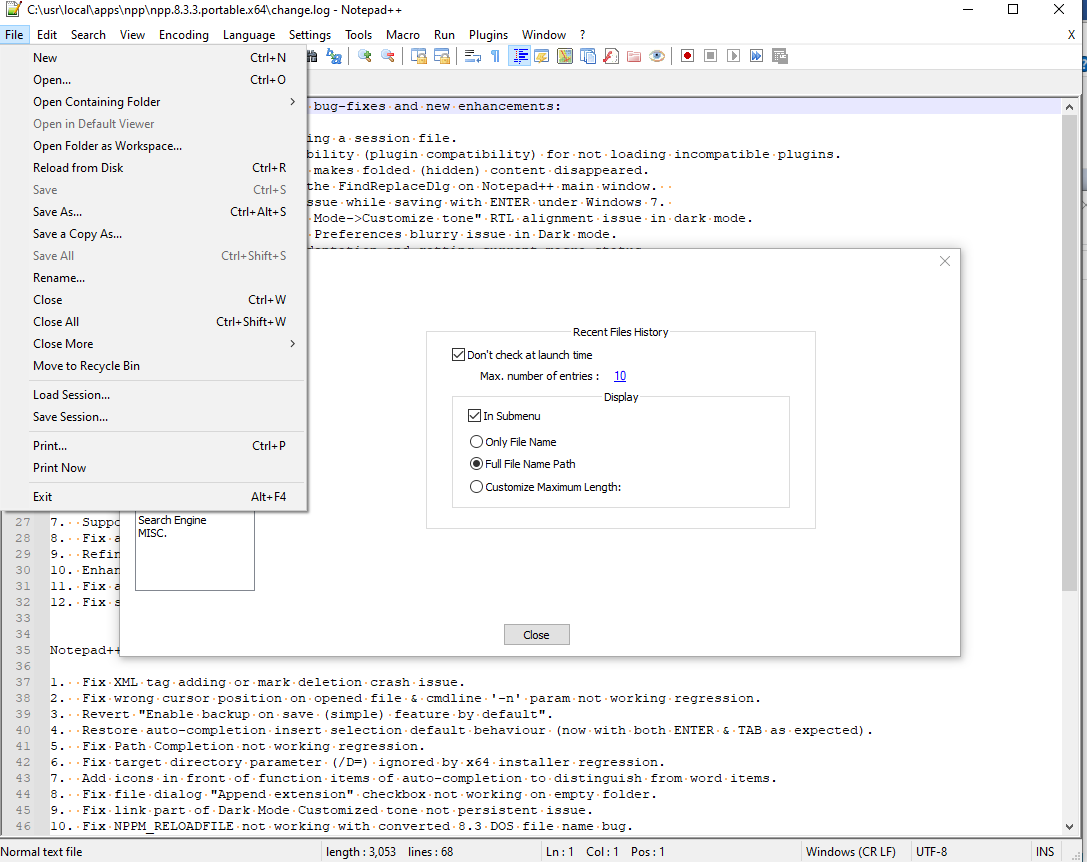This screenshot has width=1087, height=862.
Task: Select Only File Name radio button
Action: tap(476, 442)
